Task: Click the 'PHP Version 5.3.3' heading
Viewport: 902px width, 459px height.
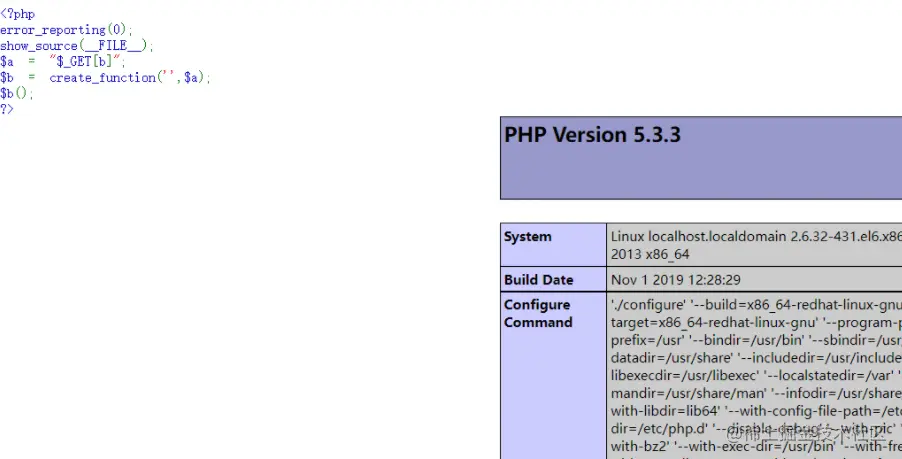Action: pyautogui.click(x=592, y=135)
